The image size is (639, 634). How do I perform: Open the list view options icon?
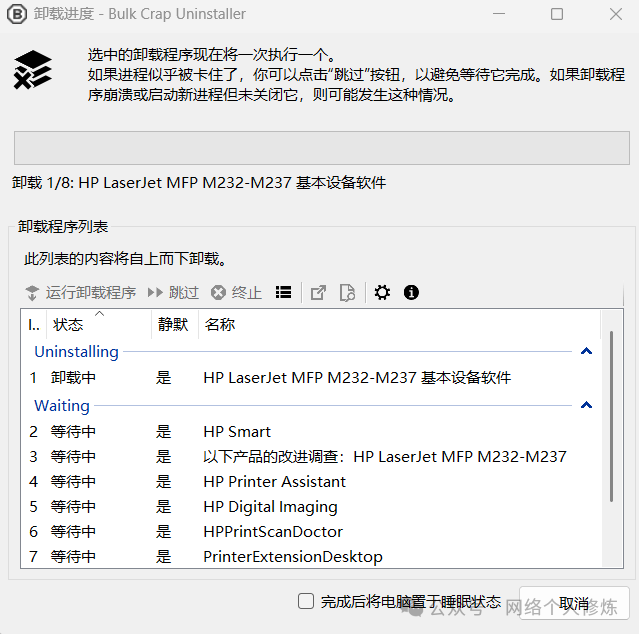[x=283, y=293]
